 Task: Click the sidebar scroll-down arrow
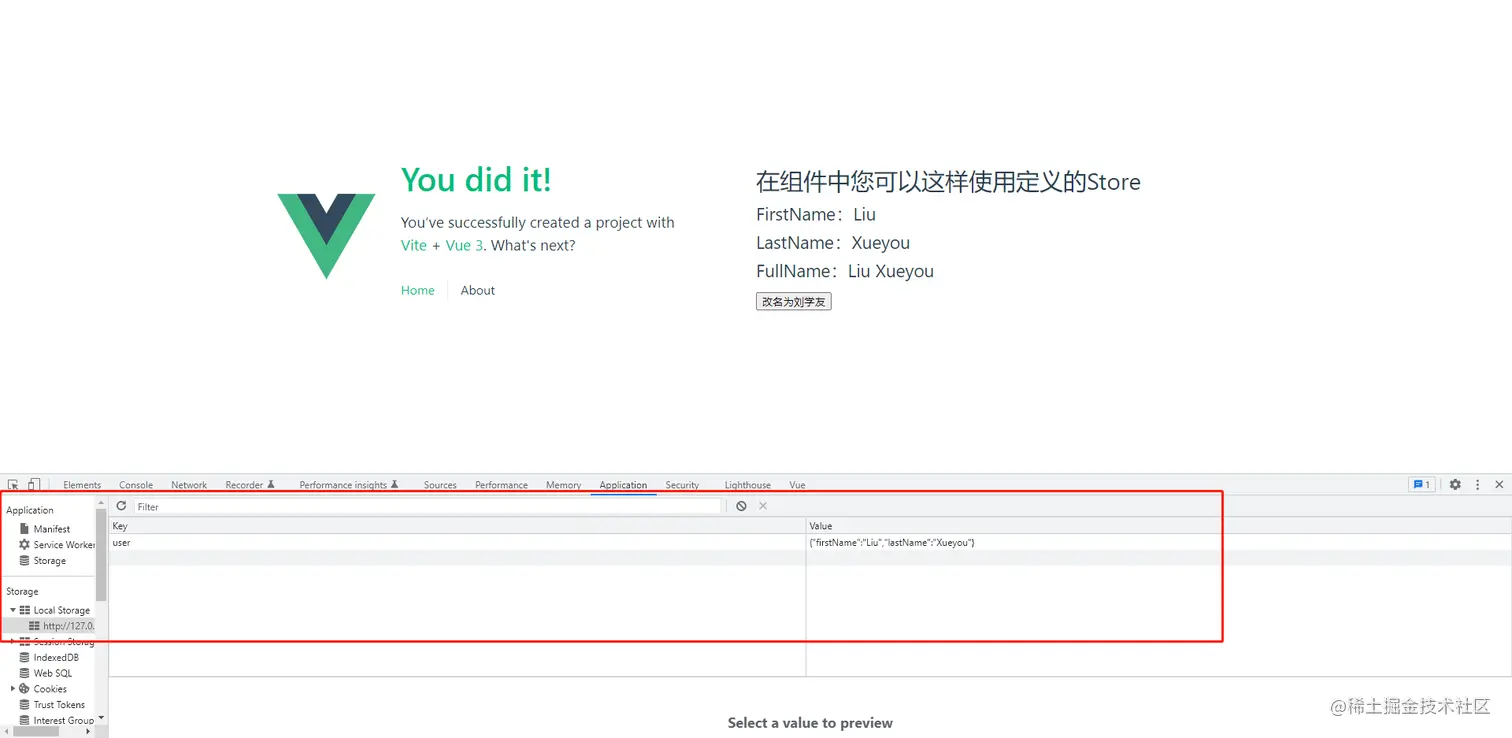point(101,718)
